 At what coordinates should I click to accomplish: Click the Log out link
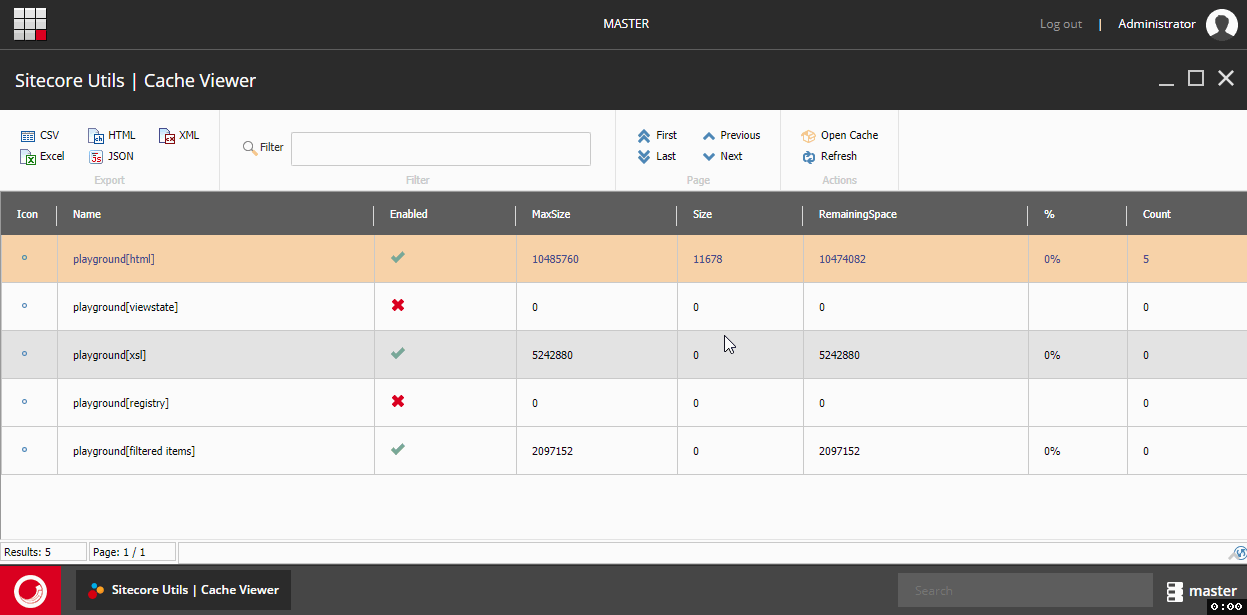point(1061,24)
